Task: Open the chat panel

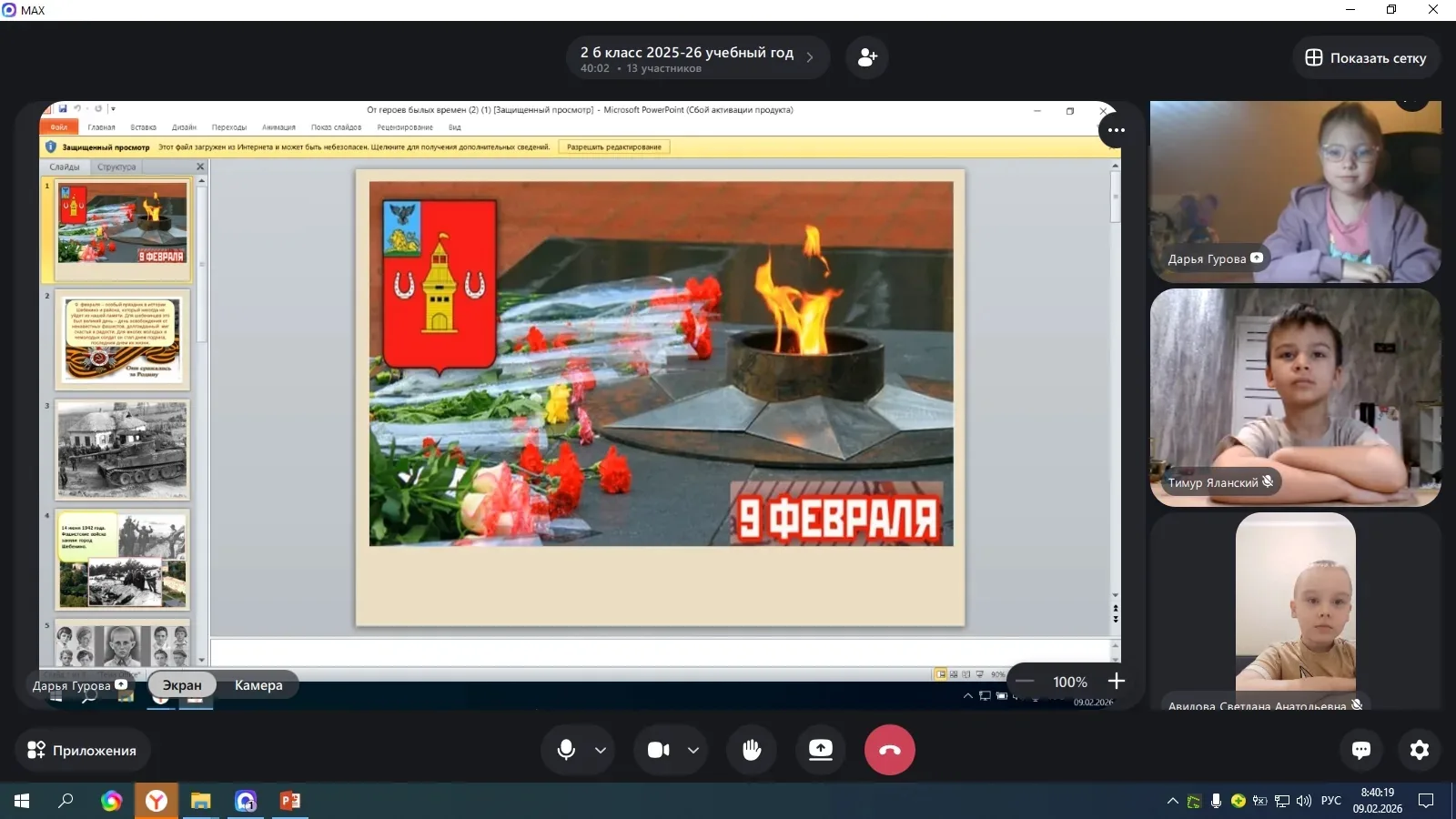Action: [1361, 750]
